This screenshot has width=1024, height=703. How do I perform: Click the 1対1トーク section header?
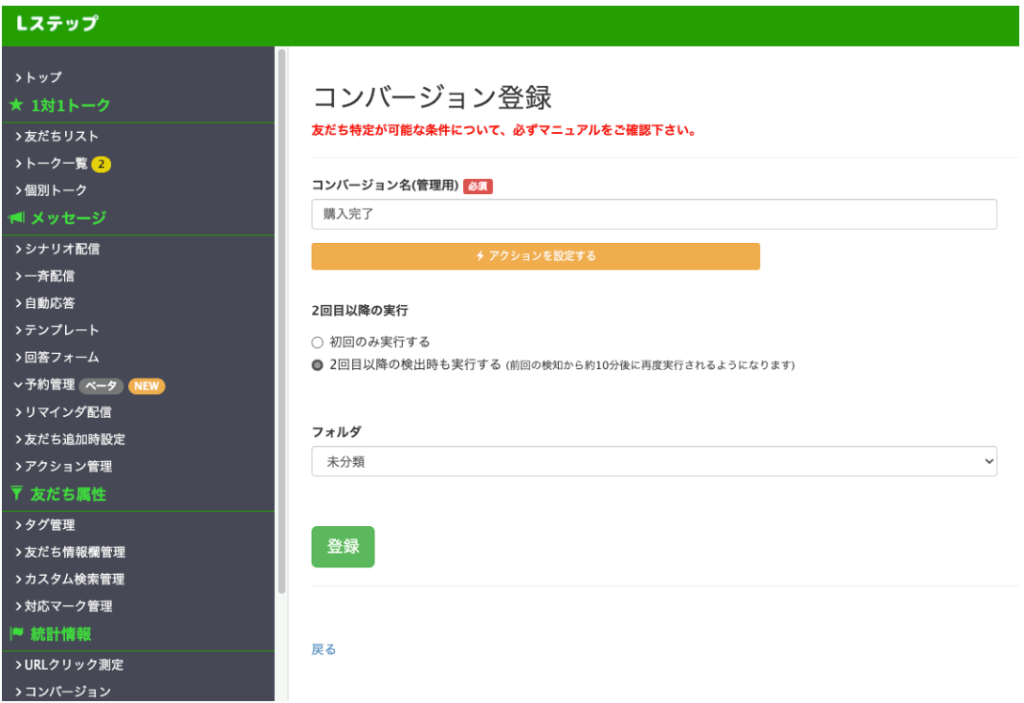pyautogui.click(x=71, y=105)
